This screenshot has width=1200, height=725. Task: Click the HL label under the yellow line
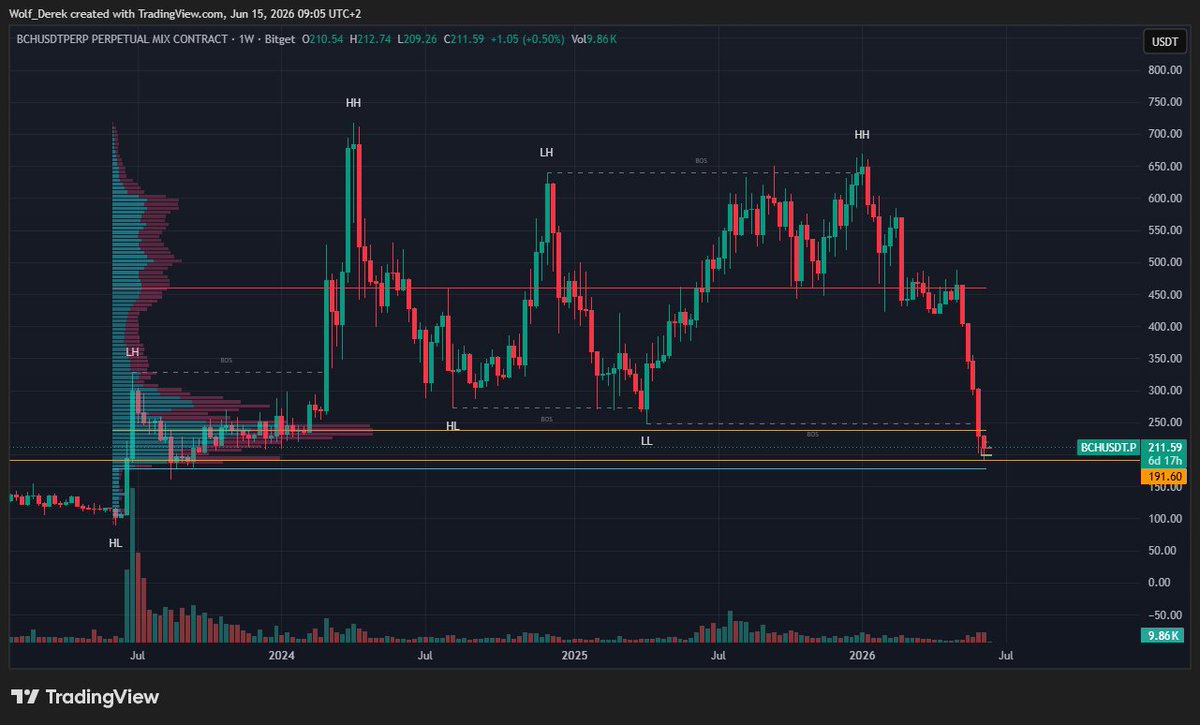point(452,426)
